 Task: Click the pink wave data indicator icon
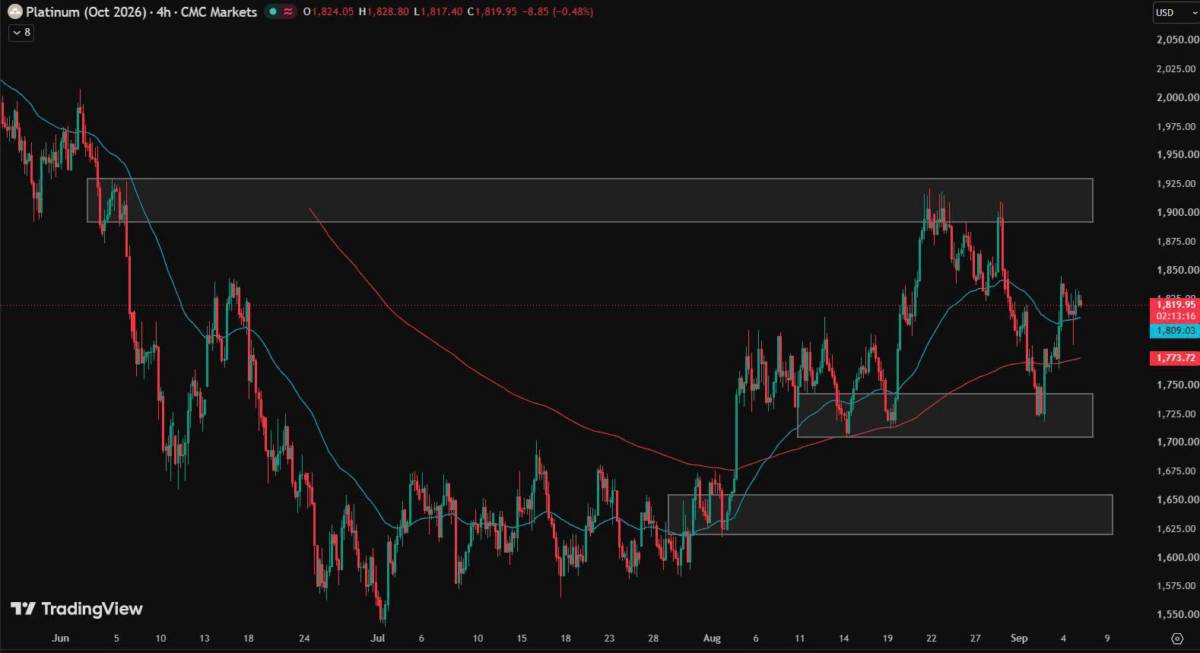(x=289, y=12)
